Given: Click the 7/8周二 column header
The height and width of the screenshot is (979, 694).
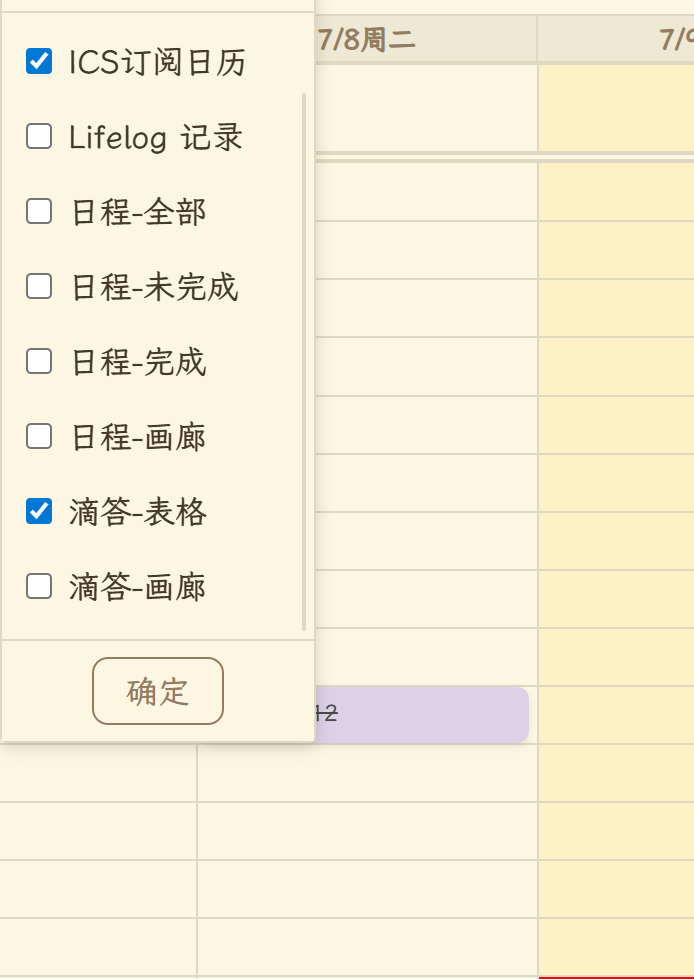Looking at the screenshot, I should pos(367,40).
